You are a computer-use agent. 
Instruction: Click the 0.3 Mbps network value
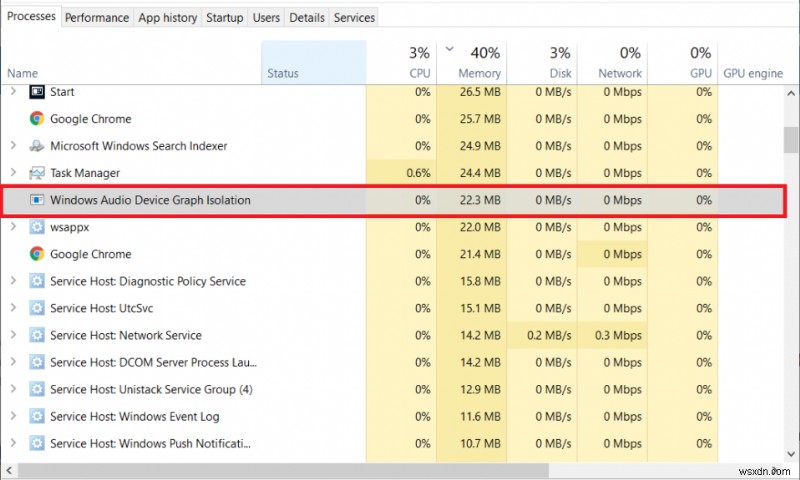[x=618, y=335]
